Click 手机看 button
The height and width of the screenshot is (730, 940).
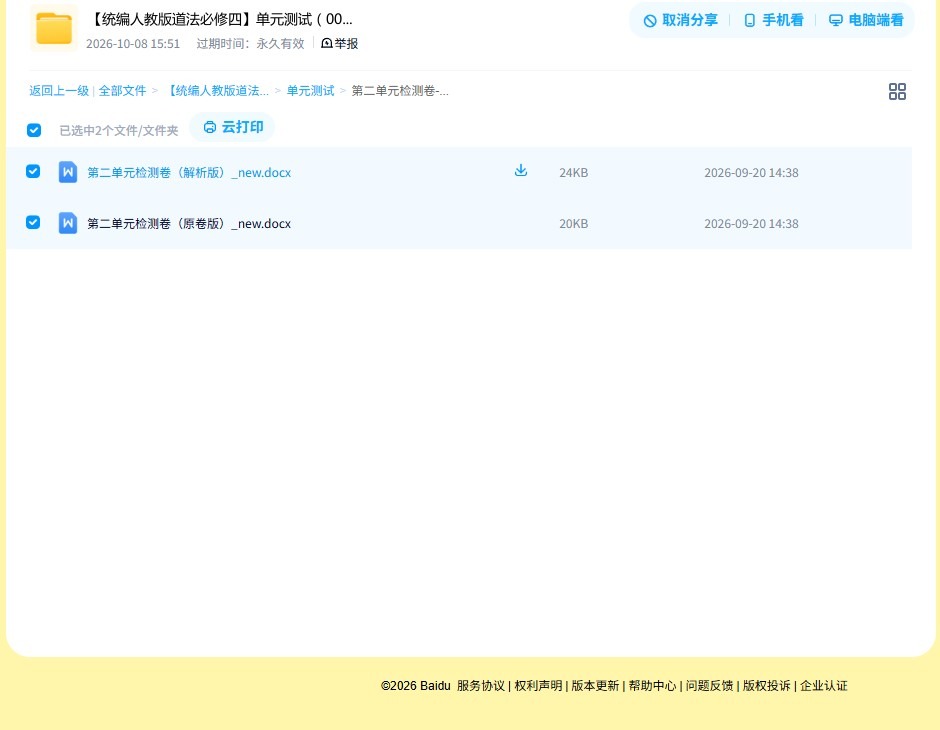click(773, 20)
